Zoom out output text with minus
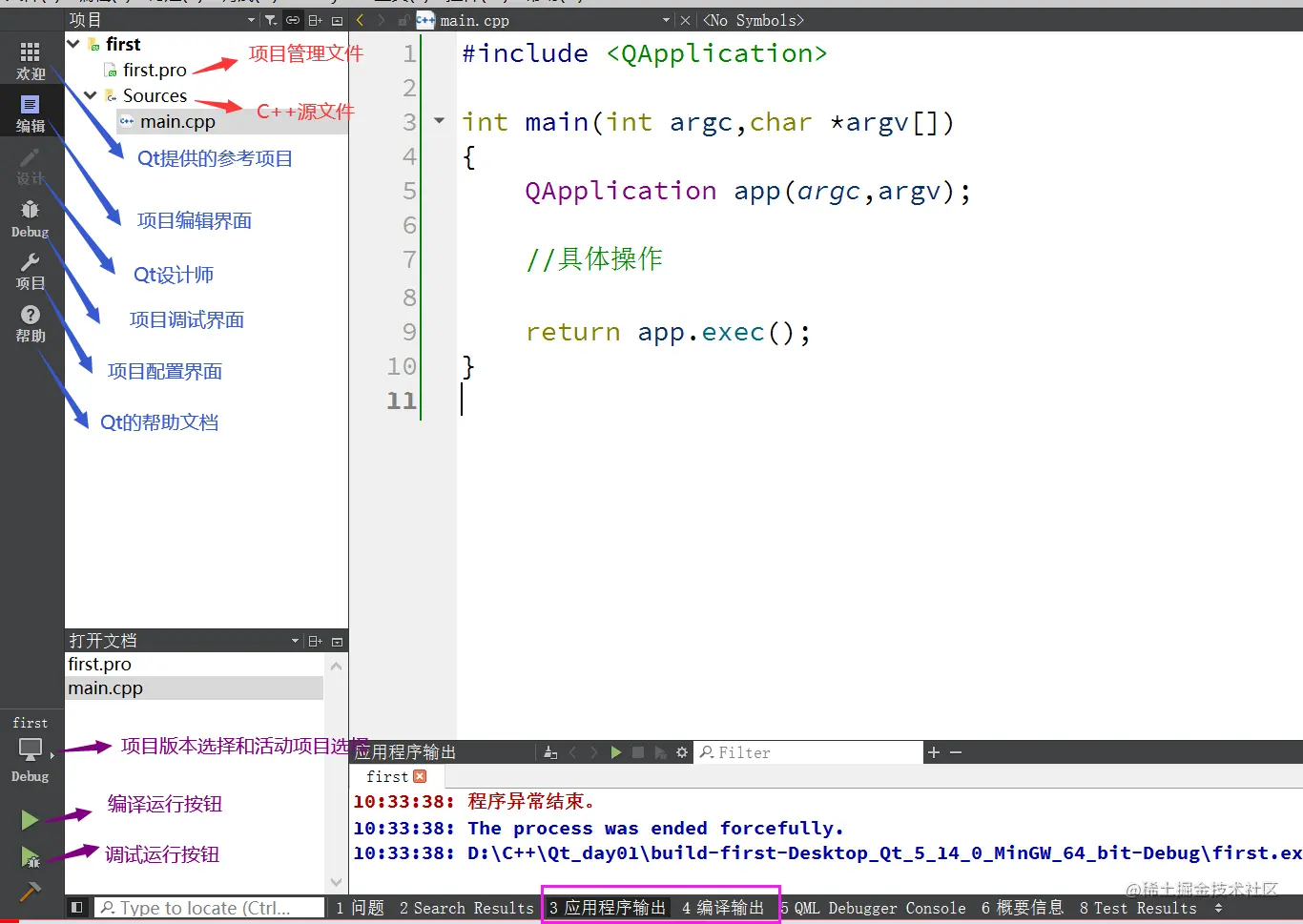Screen dimensions: 1303x924 click(x=956, y=752)
